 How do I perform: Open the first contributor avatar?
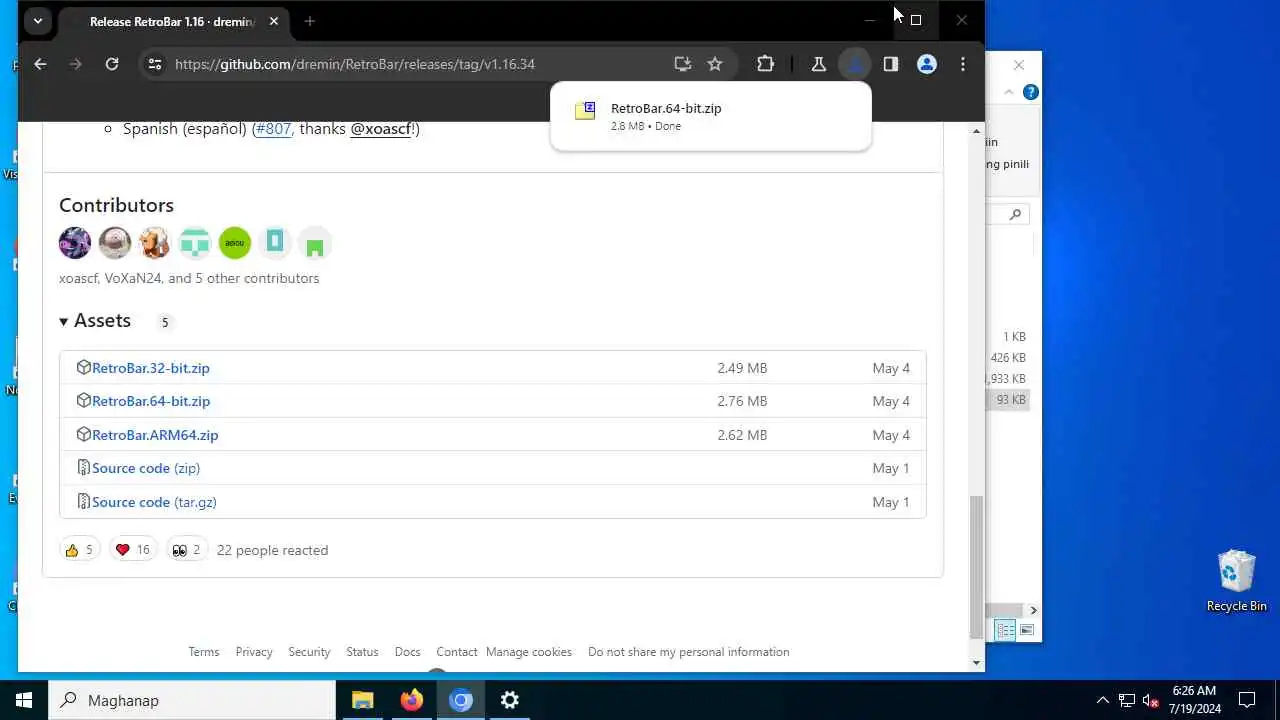[x=75, y=243]
